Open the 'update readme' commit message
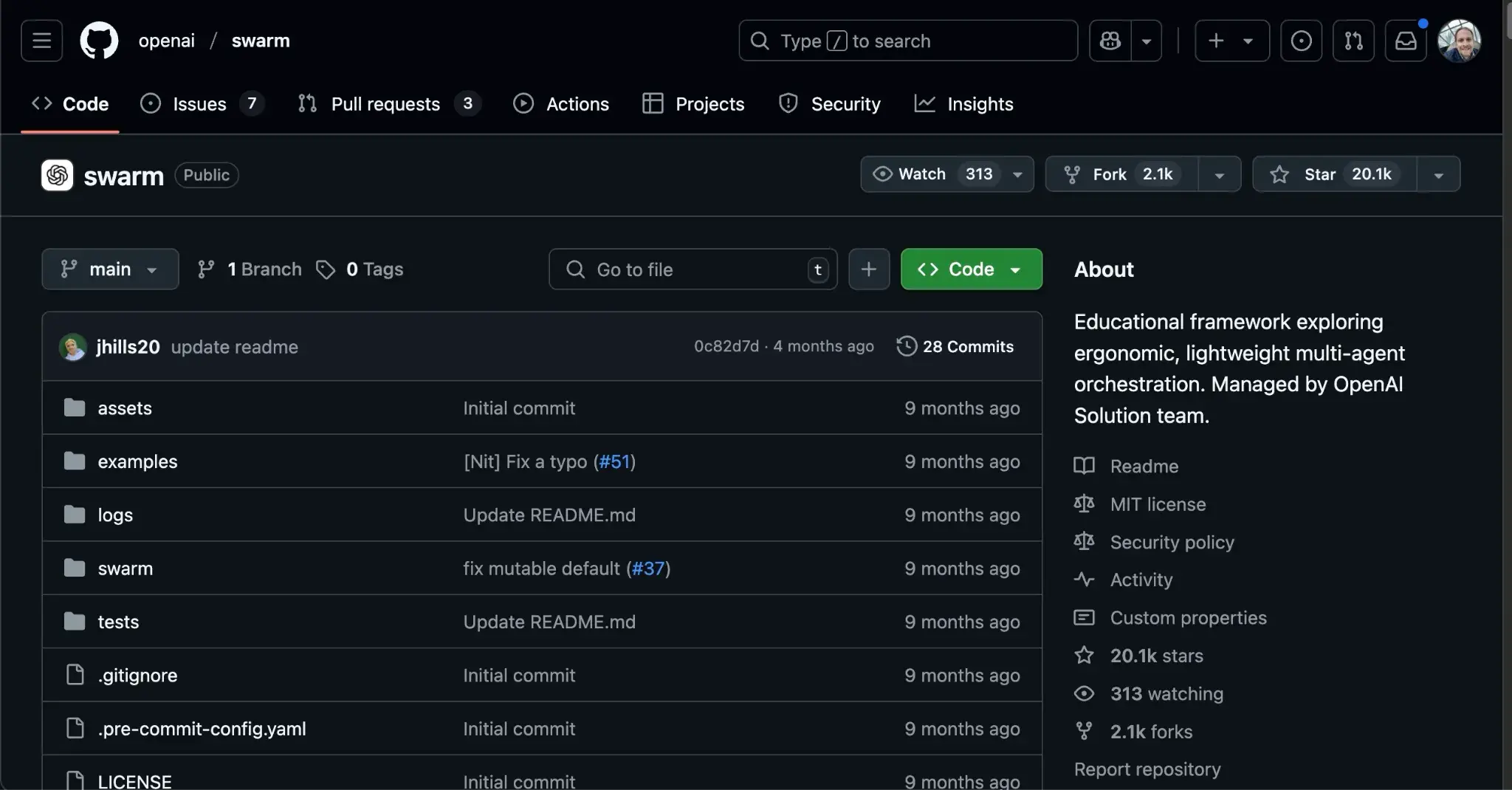Screen dimensions: 1512x790 235,346
